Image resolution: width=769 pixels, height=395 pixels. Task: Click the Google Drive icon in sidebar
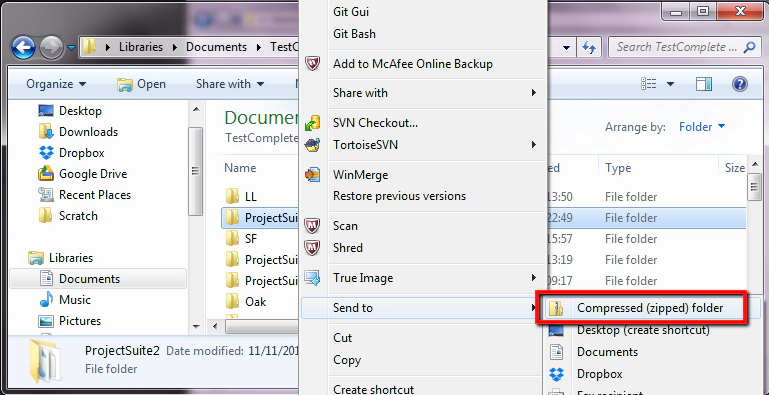[46, 174]
